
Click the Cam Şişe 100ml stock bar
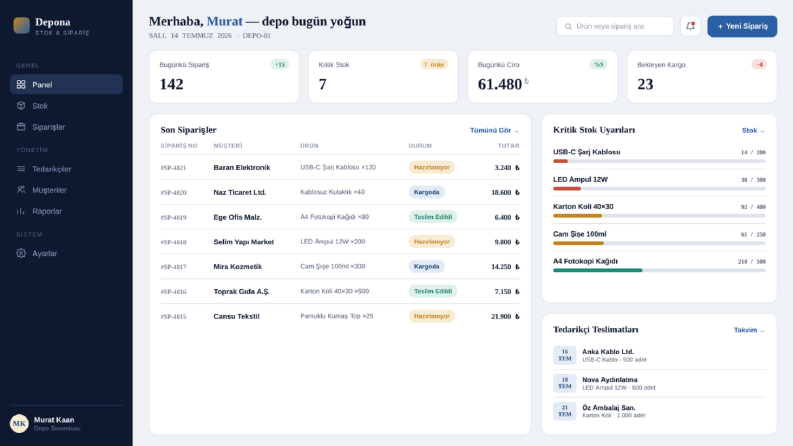tap(659, 243)
